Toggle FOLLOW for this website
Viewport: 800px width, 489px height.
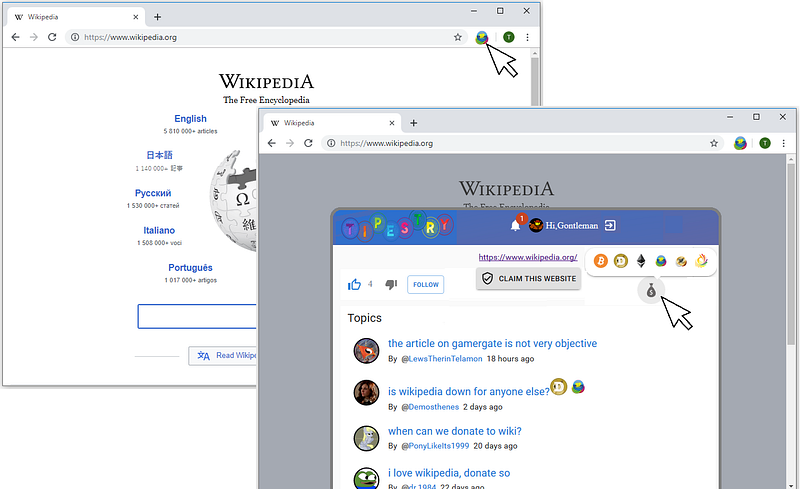[x=426, y=284]
